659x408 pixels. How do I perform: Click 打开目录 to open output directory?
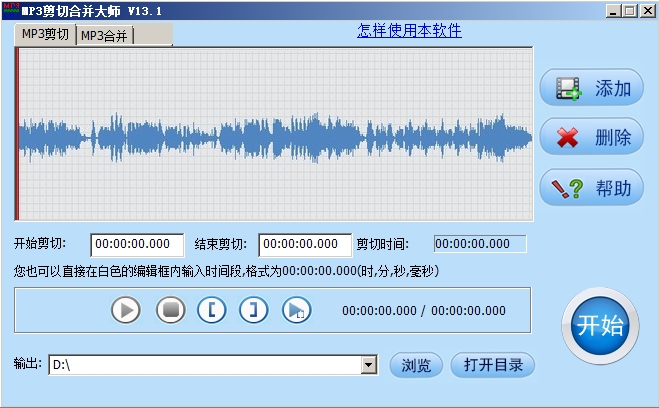click(x=493, y=366)
